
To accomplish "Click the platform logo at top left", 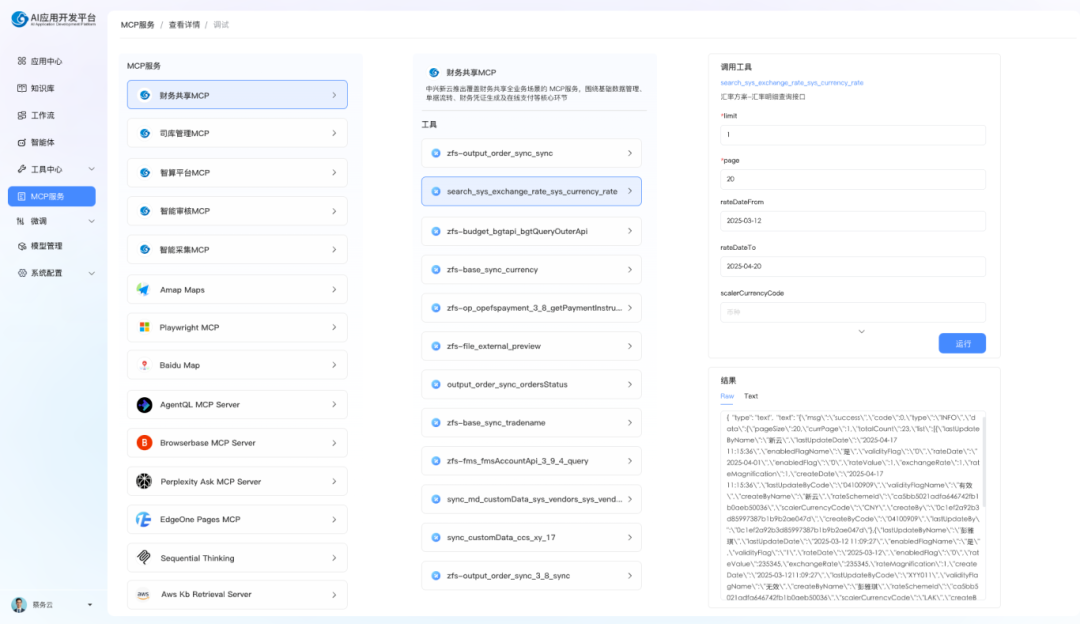I will click(x=54, y=19).
